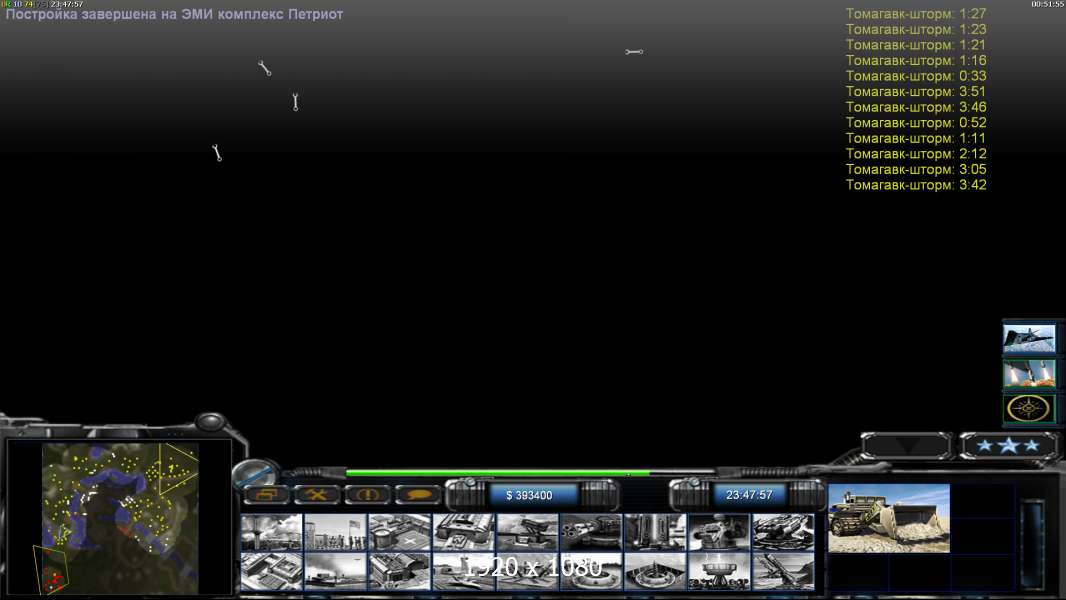Build the barracks with the flag

pyautogui.click(x=336, y=533)
